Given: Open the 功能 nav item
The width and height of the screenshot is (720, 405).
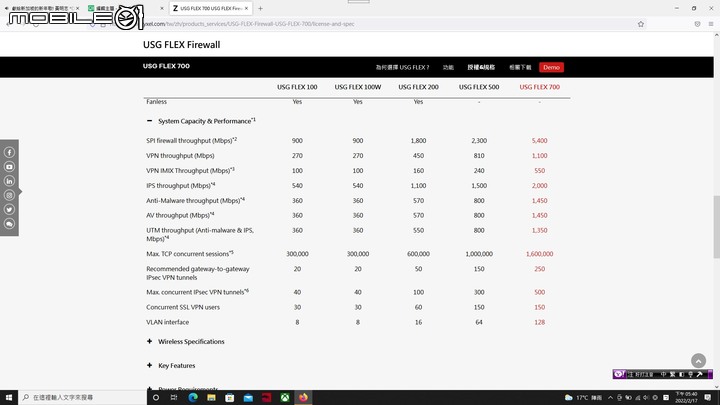Looking at the screenshot, I should (x=448, y=67).
